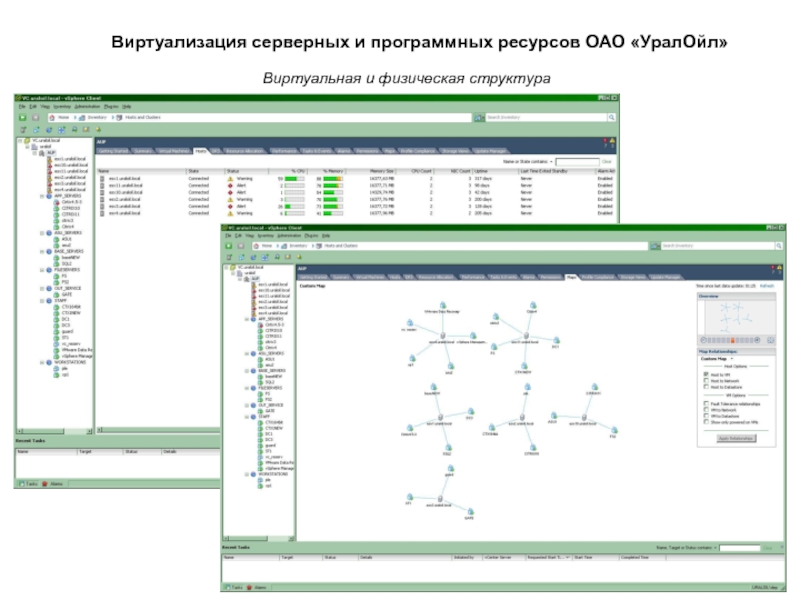Click Home icon in back window breadcrumb
The height and width of the screenshot is (600, 800).
point(52,118)
